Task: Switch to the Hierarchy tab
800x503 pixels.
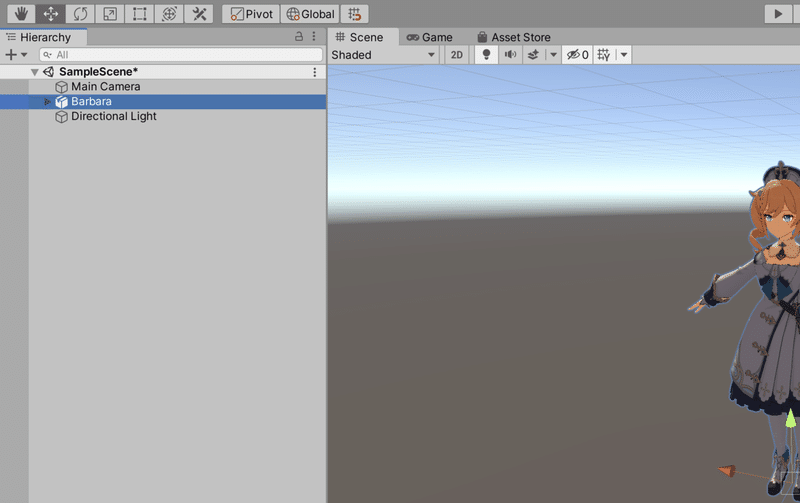Action: pos(43,37)
